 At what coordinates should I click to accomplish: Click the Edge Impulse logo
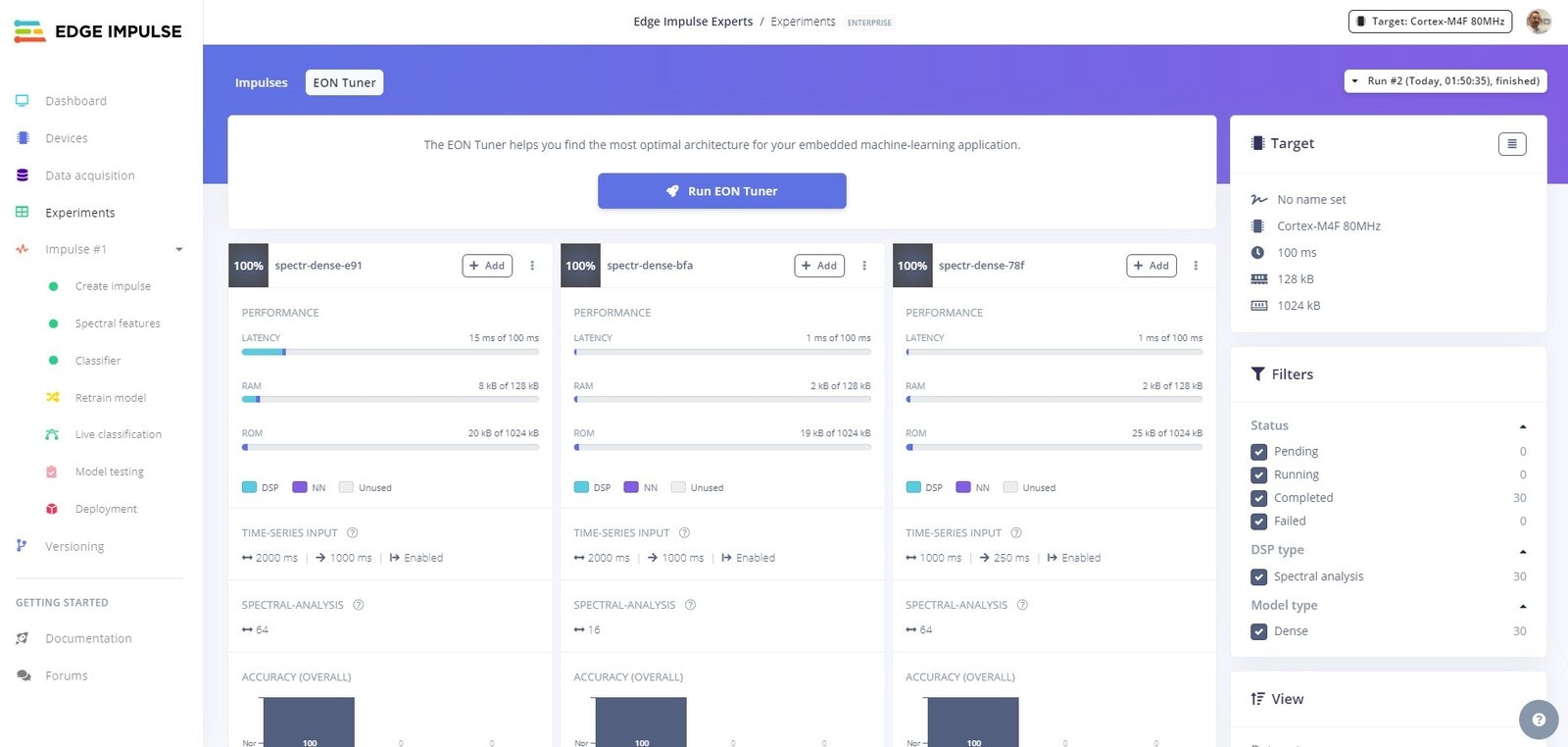[98, 31]
